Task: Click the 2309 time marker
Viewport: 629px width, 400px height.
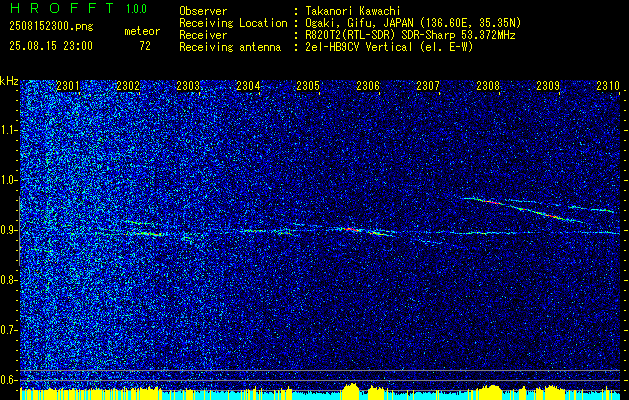Action: (x=548, y=86)
